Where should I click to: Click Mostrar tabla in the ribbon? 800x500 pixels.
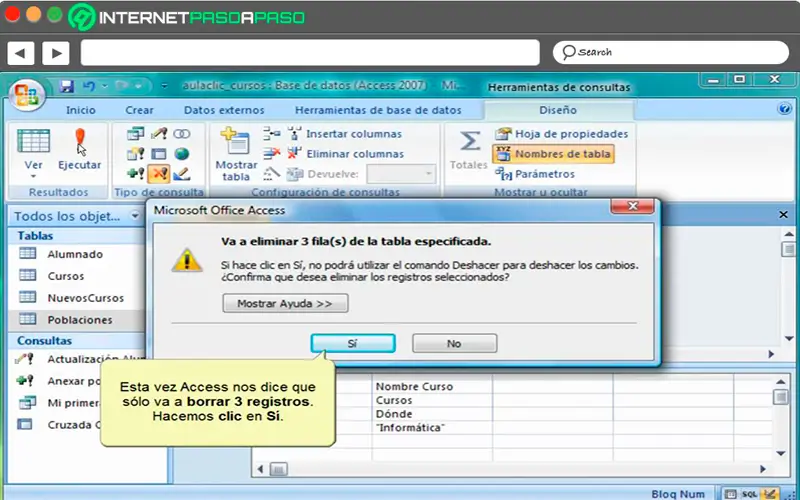pyautogui.click(x=236, y=154)
